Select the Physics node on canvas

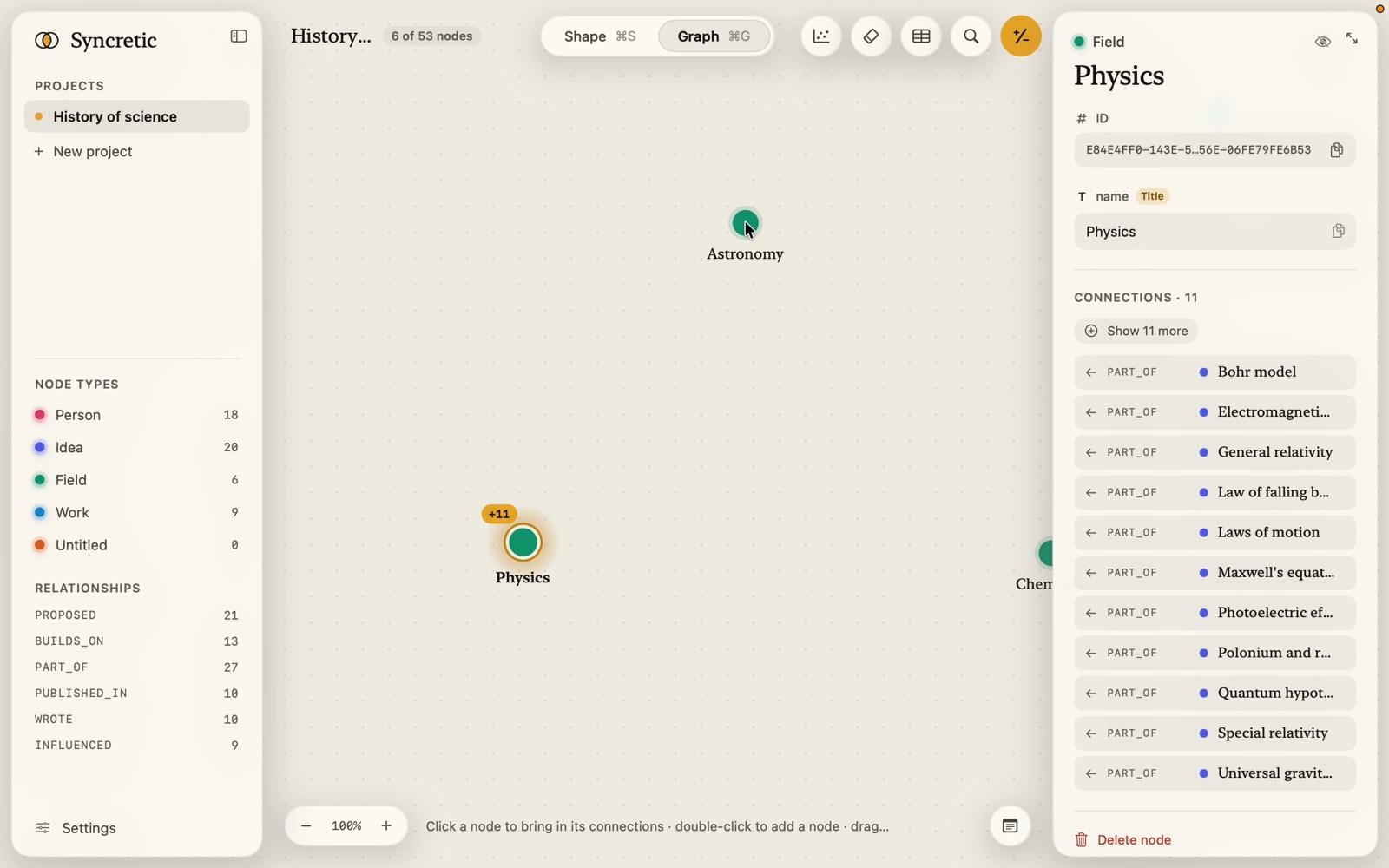[x=523, y=542]
